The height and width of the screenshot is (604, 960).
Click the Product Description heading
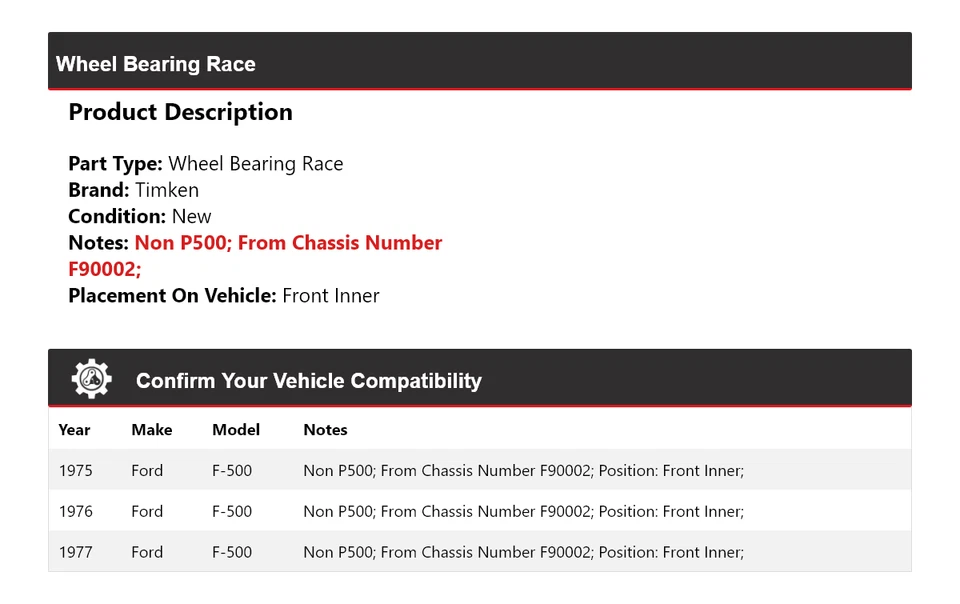(180, 112)
